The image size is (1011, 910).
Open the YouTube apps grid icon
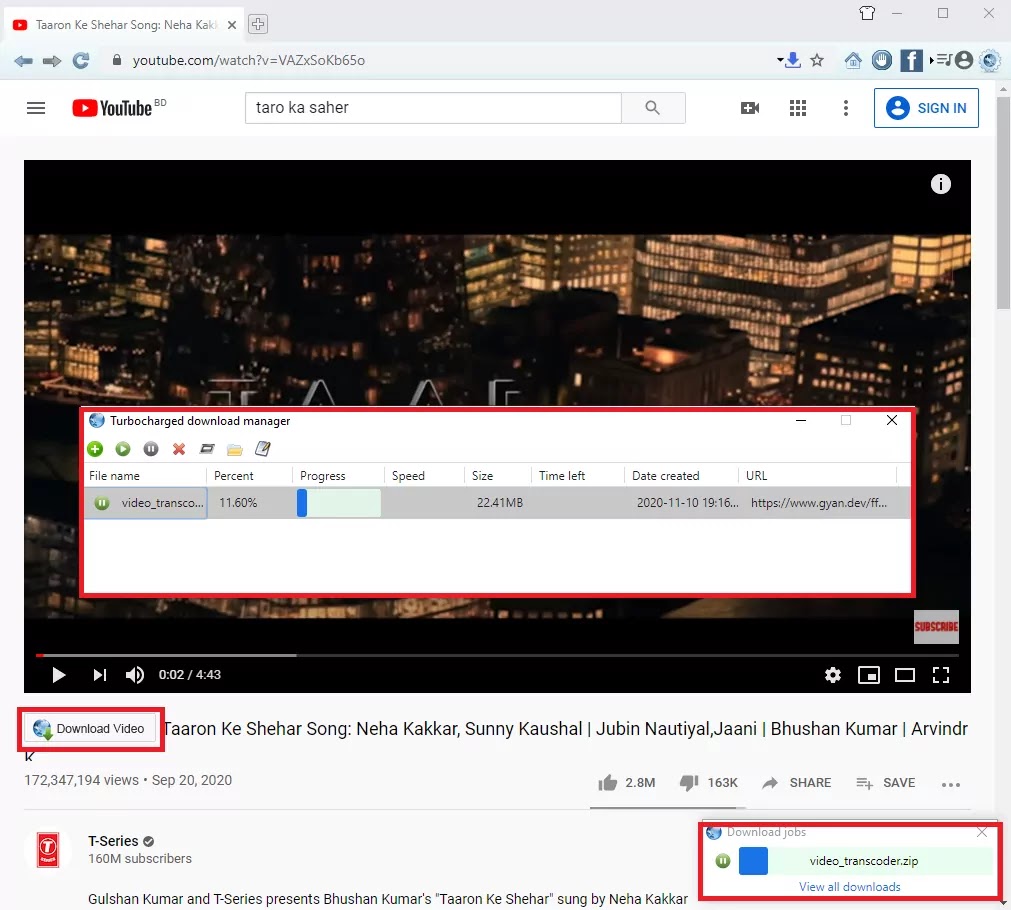pos(798,108)
